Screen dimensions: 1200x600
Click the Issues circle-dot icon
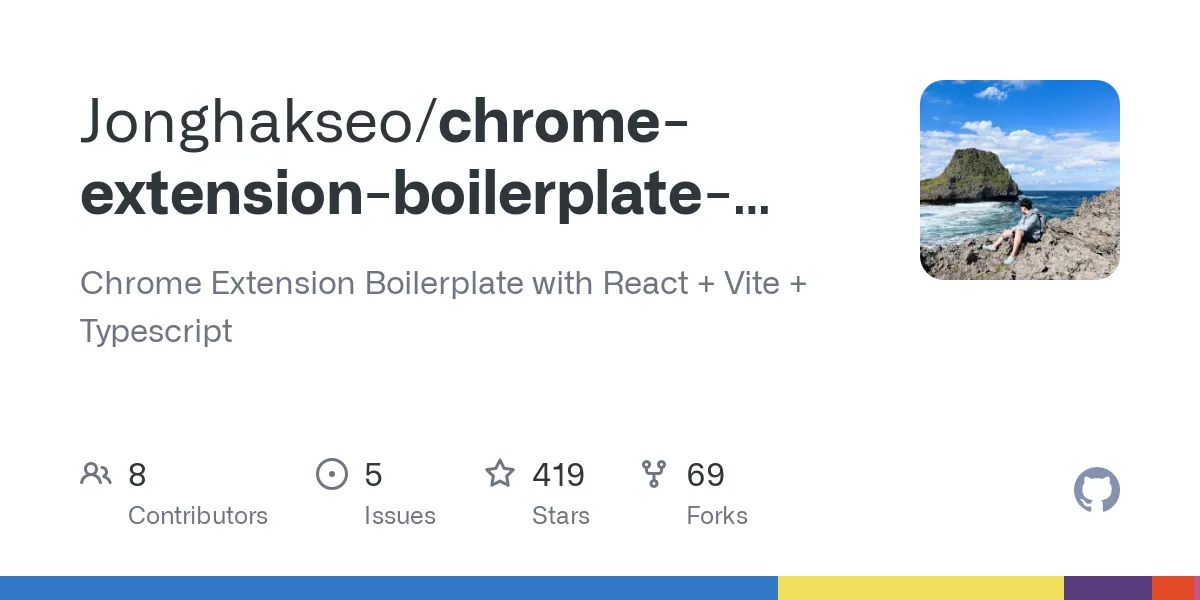pyautogui.click(x=331, y=474)
